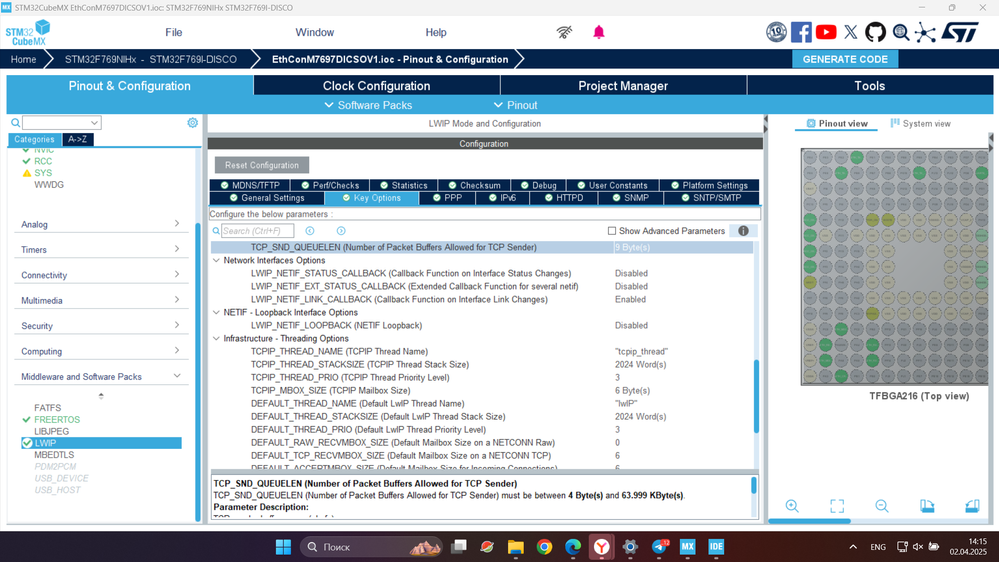The image size is (999, 562).
Task: Select FATFS in middleware list
Action: (48, 408)
